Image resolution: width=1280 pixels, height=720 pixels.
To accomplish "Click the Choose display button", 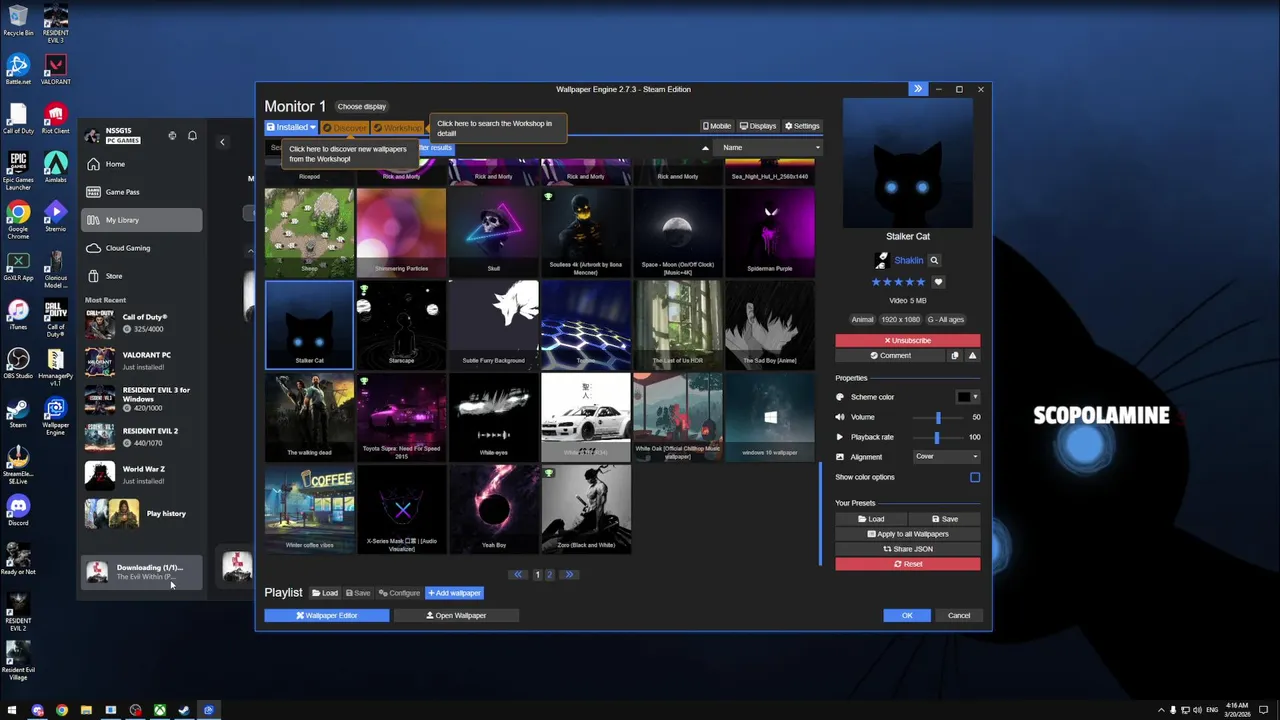I will pyautogui.click(x=361, y=106).
